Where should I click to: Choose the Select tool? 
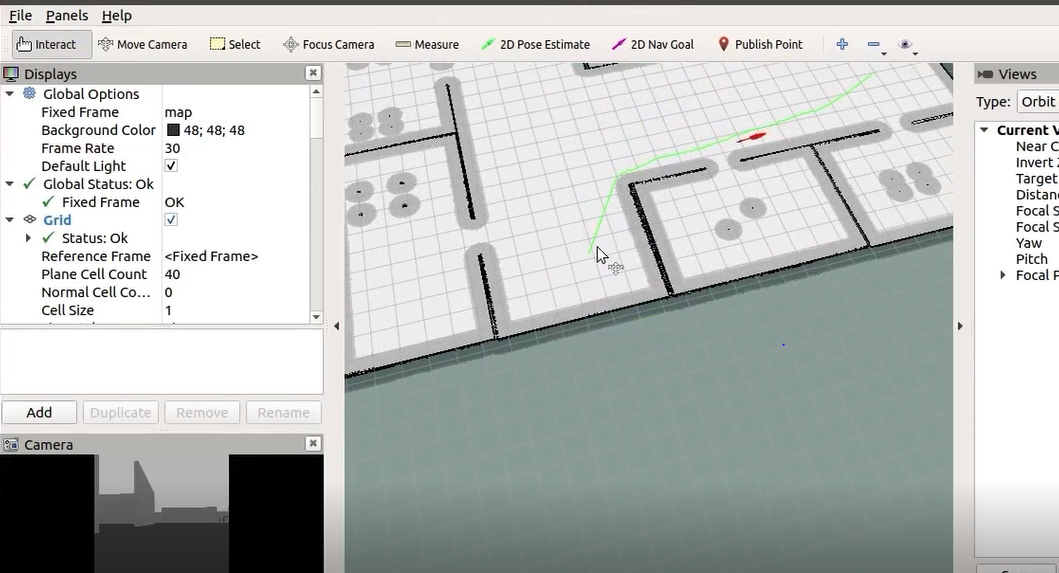(x=234, y=45)
